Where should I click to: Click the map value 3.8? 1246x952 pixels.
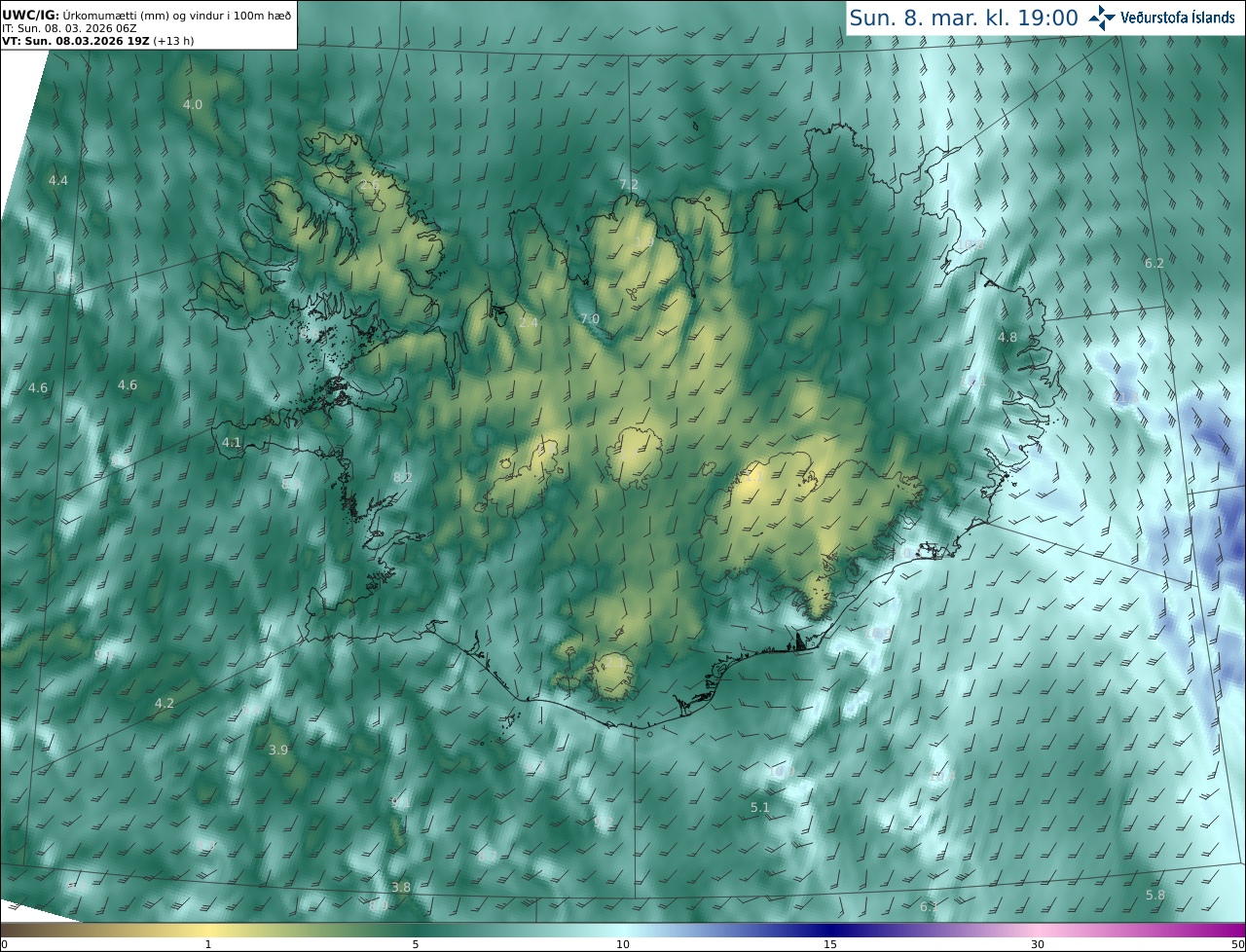pos(401,887)
